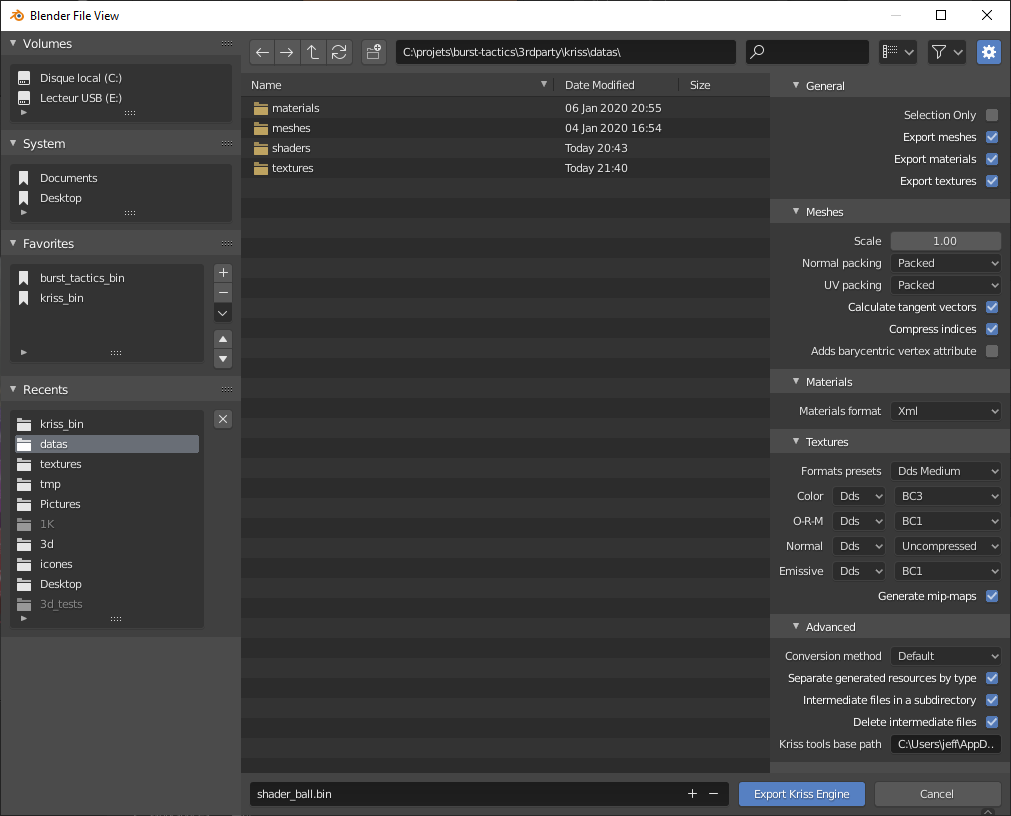Go back to previous folder arrow
This screenshot has height=816, width=1011.
pos(262,52)
